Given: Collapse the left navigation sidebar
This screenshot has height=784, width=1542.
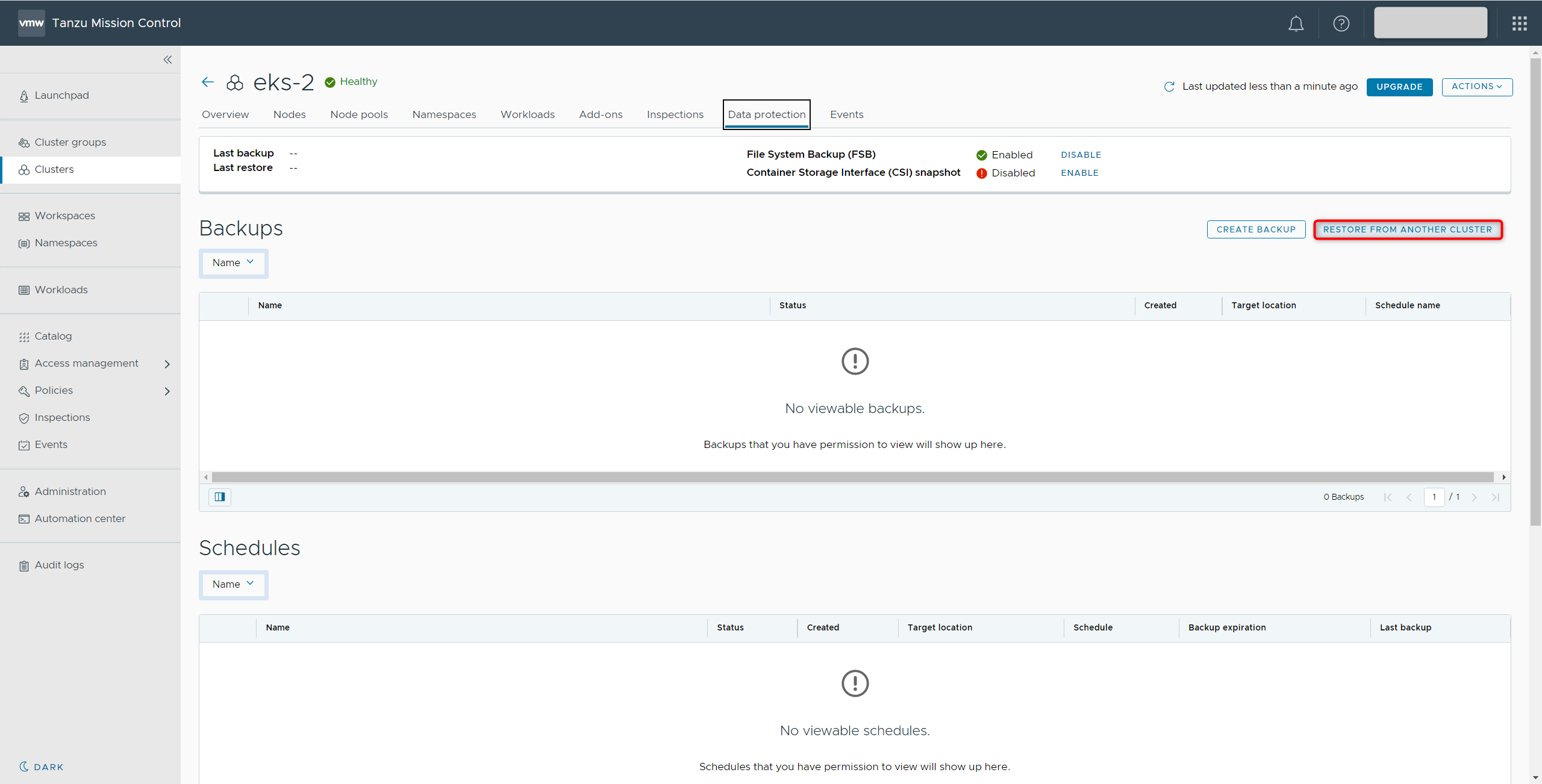Looking at the screenshot, I should (167, 60).
